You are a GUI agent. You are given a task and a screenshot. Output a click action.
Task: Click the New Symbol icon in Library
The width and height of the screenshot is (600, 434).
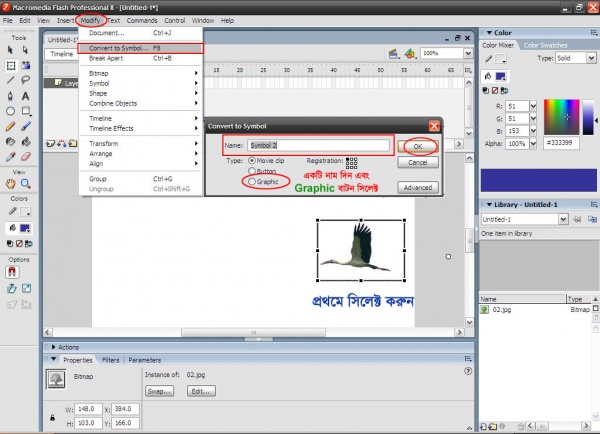(x=484, y=426)
